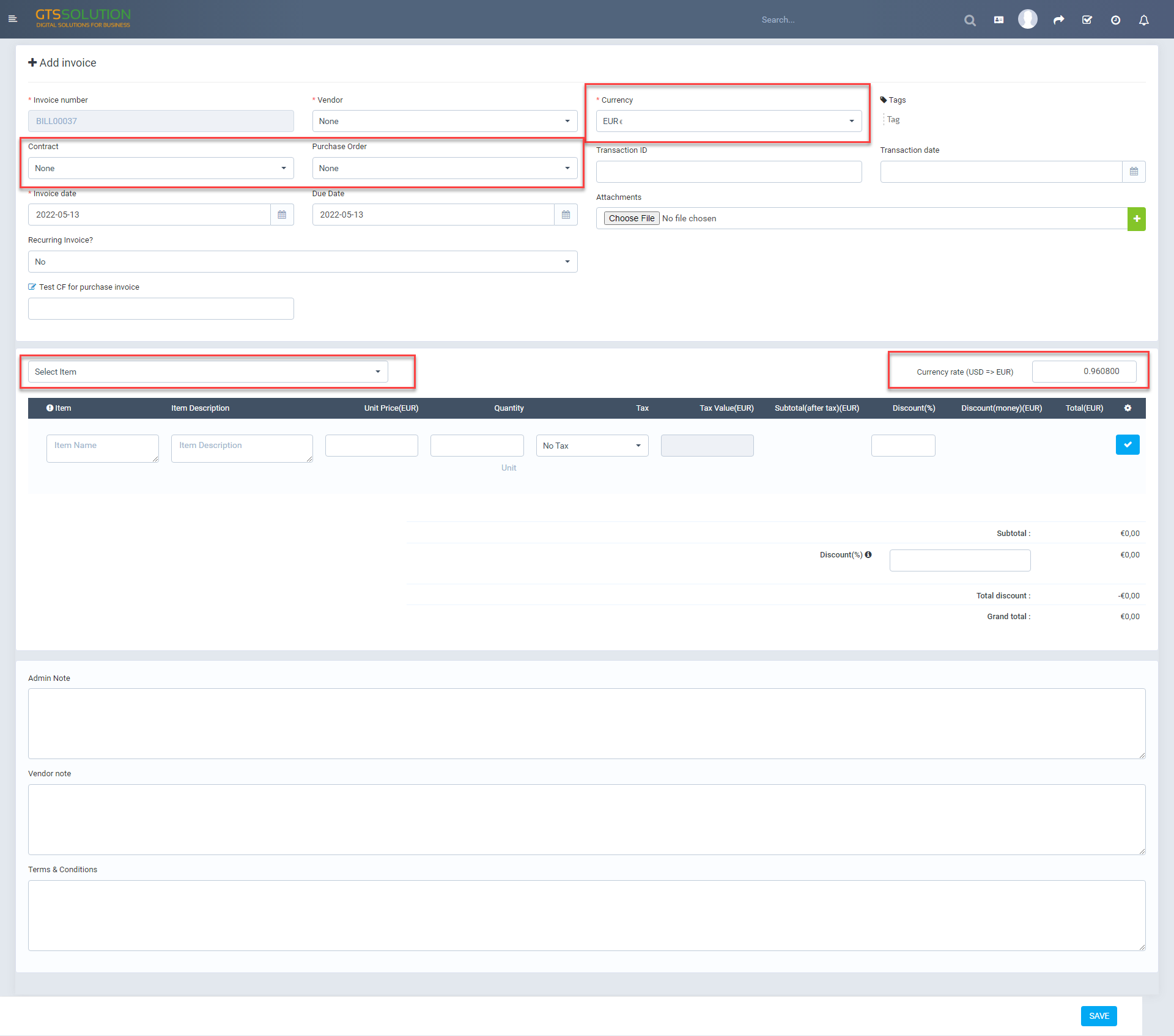Open the Select Item dropdown
Screen dimensions: 1174x1036
pos(208,372)
